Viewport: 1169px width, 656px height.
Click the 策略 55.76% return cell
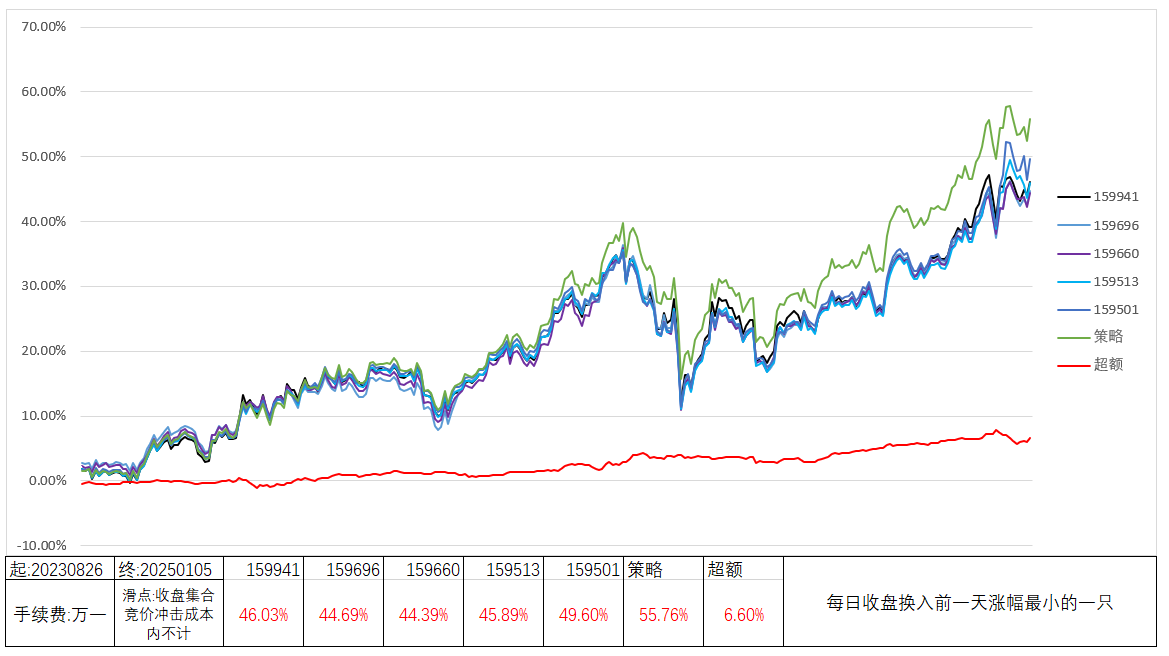[x=663, y=614]
